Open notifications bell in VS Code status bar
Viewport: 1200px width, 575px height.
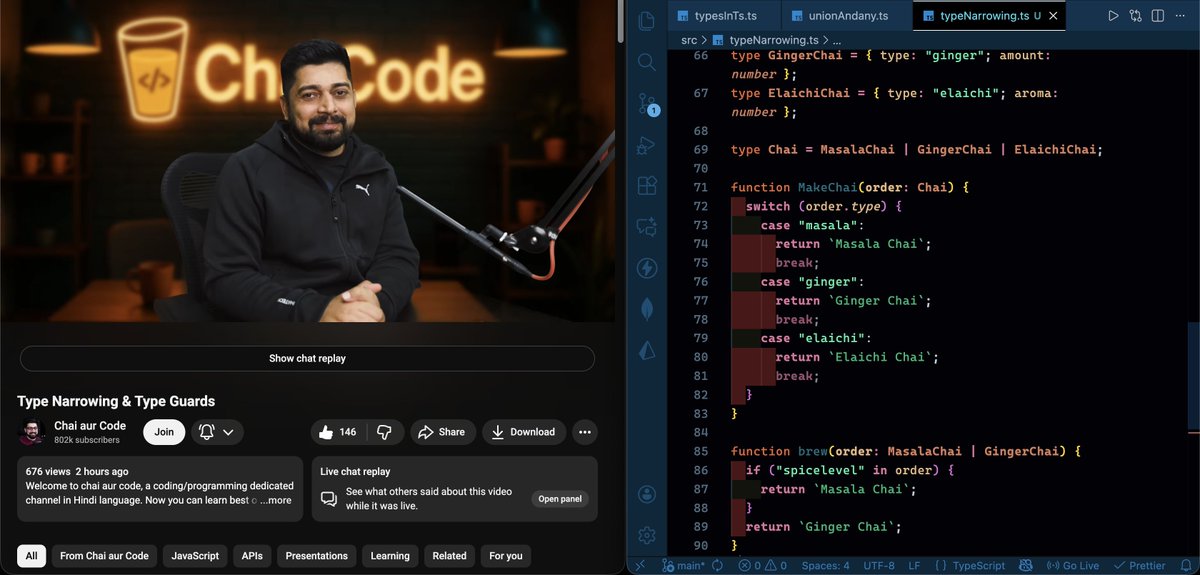[1184, 566]
